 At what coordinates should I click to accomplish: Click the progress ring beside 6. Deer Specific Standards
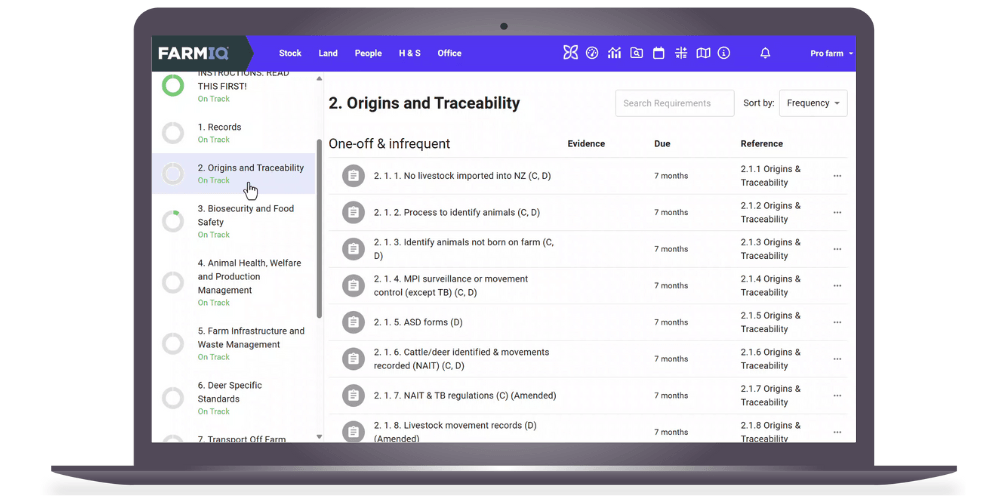(173, 398)
